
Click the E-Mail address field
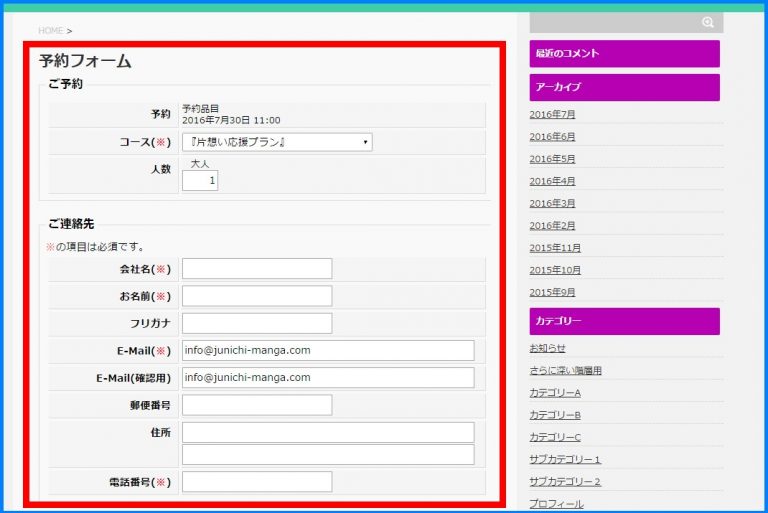327,350
